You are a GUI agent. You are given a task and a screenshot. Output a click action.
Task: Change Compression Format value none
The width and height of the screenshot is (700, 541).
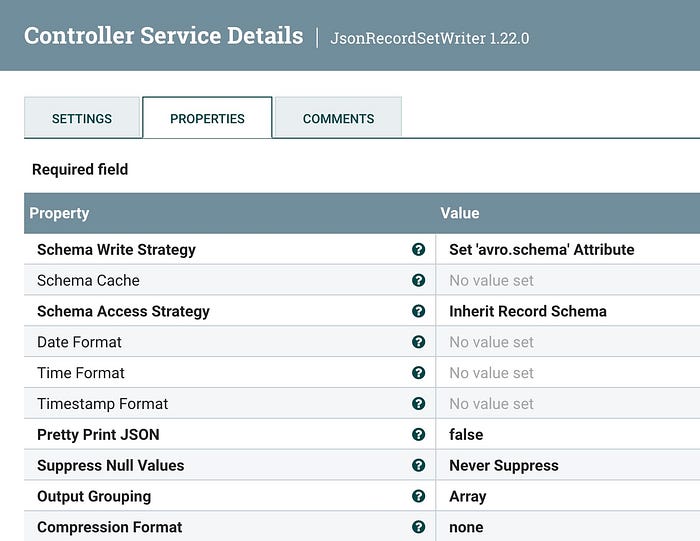(x=466, y=527)
